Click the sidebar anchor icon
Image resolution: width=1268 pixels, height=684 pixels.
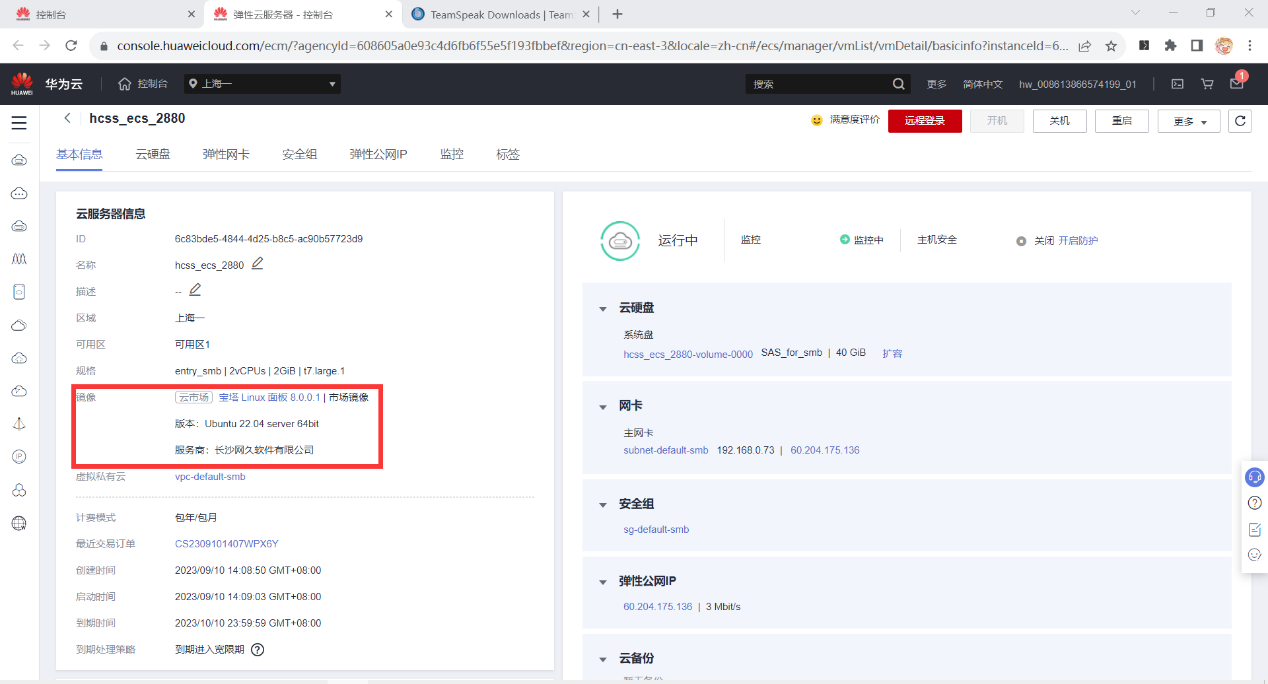pos(18,424)
